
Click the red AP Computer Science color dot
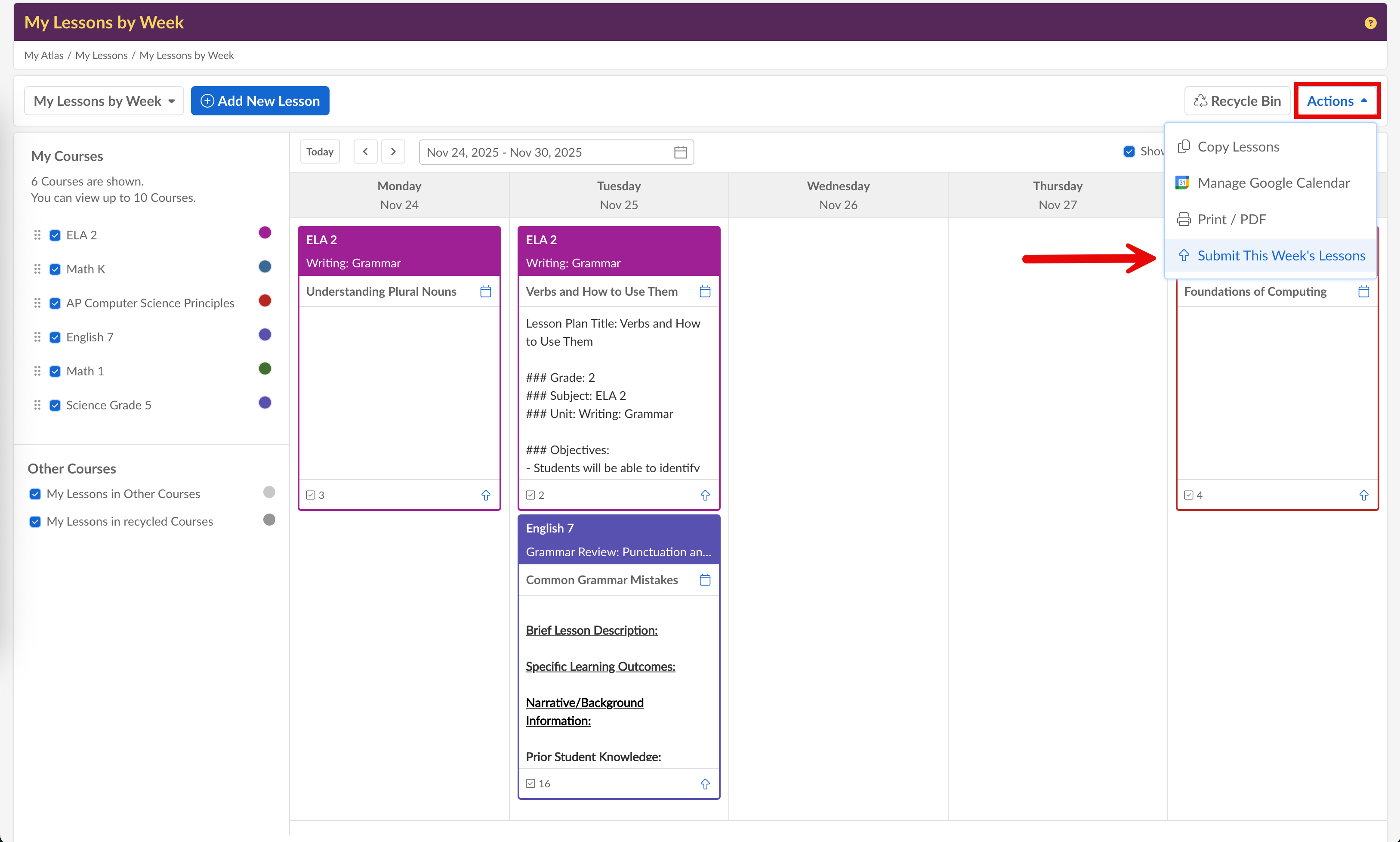(265, 301)
